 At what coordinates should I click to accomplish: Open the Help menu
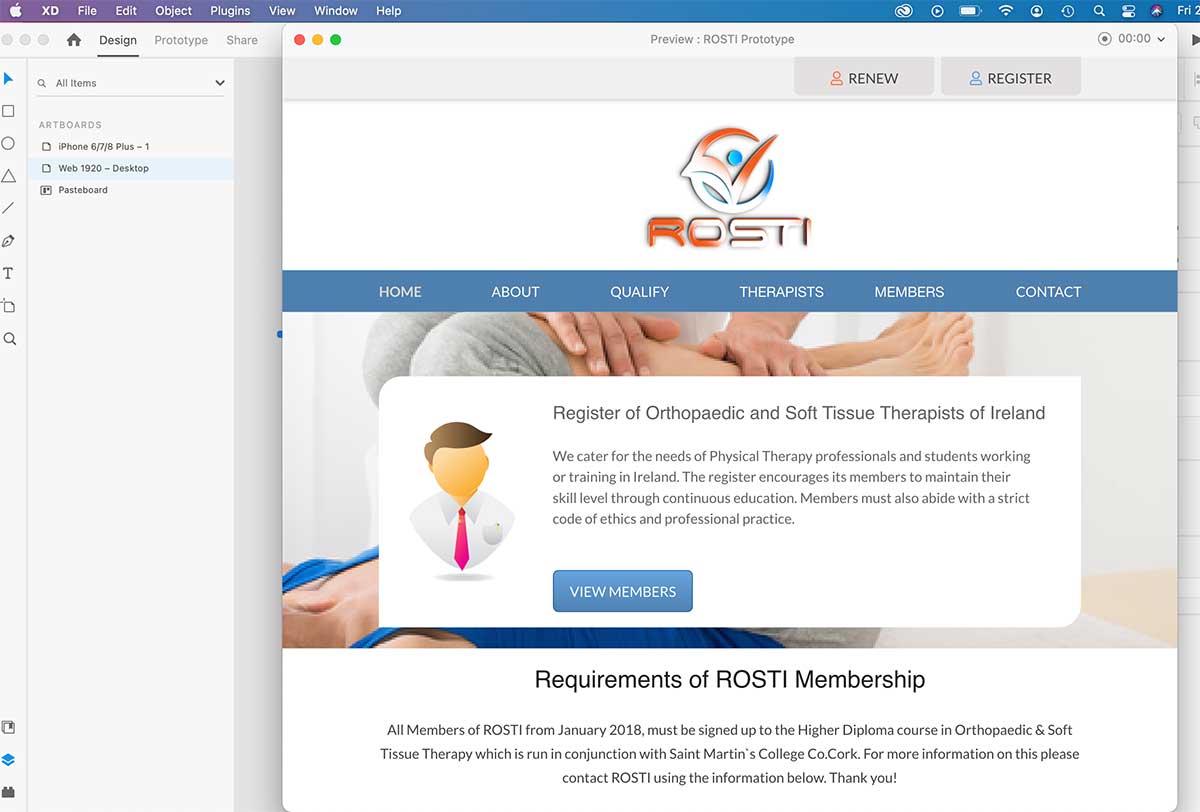(388, 11)
